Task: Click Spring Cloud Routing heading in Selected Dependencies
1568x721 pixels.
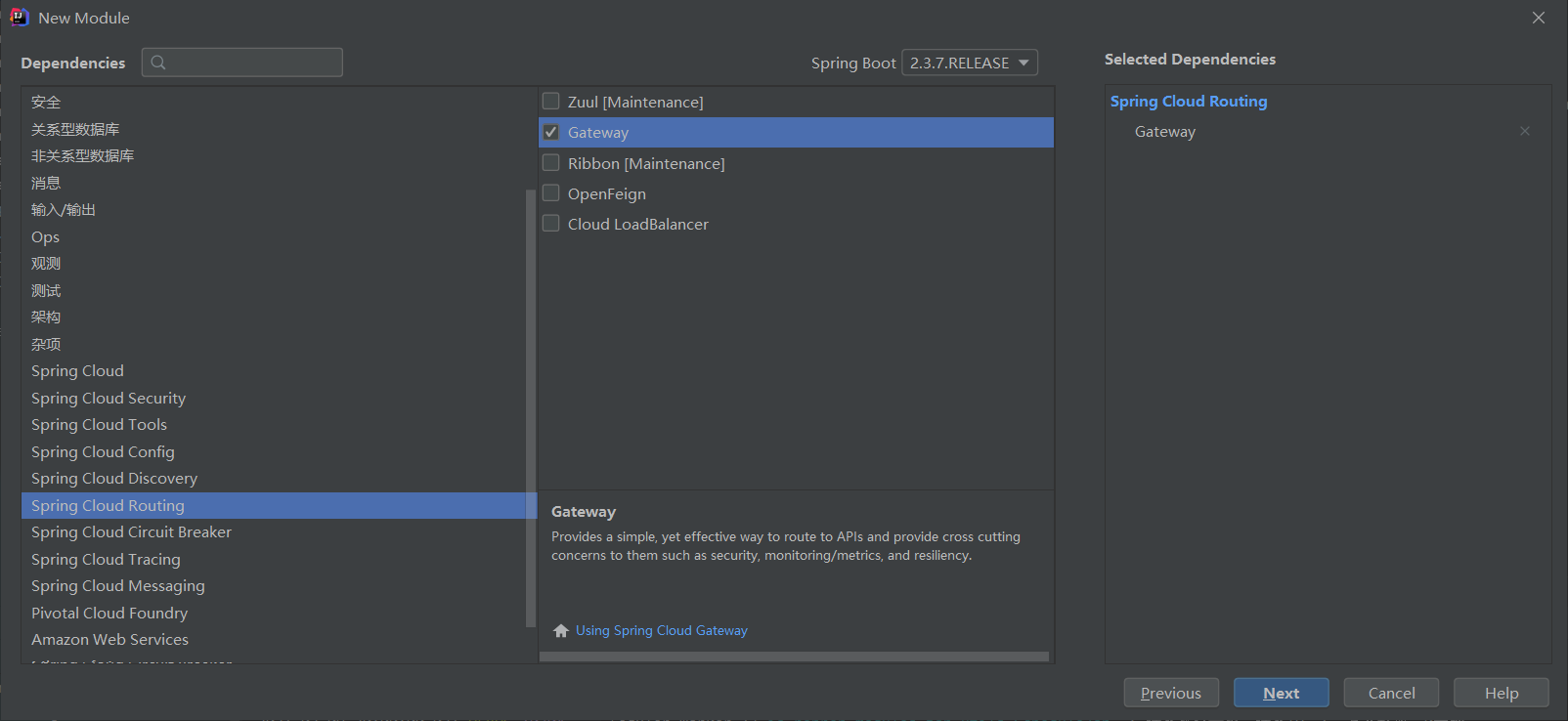Action: coord(1189,102)
